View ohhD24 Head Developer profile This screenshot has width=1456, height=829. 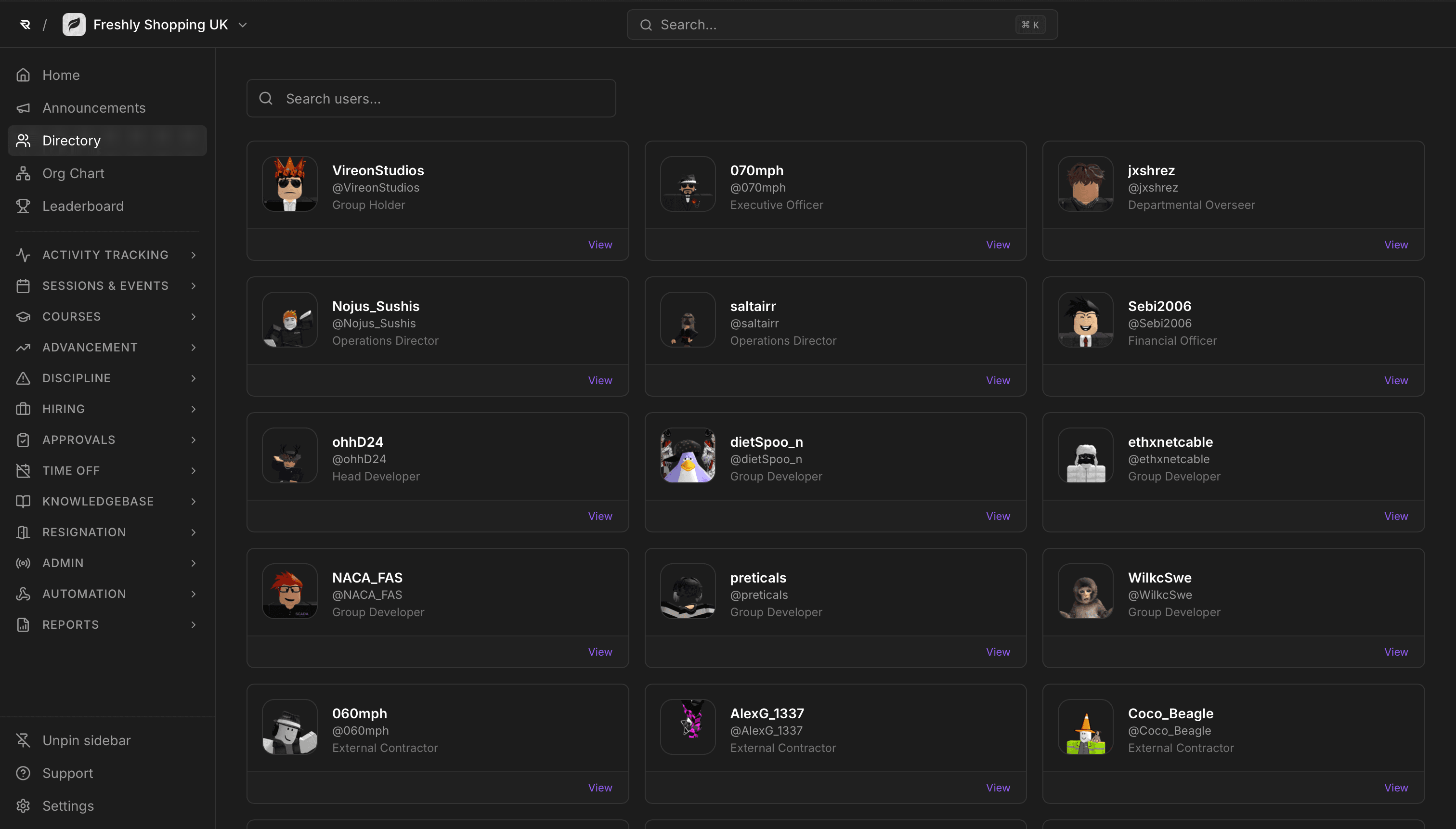coord(600,517)
